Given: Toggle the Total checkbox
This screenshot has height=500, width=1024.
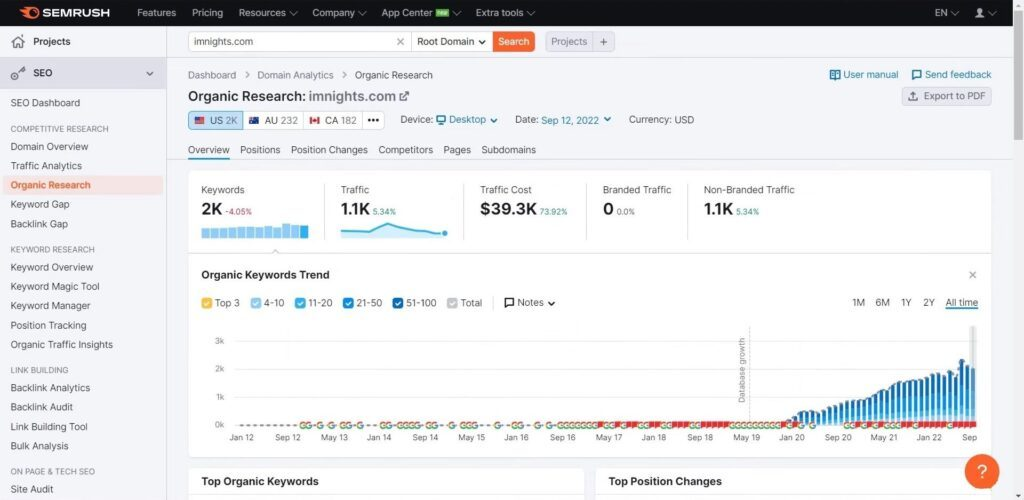Looking at the screenshot, I should [x=452, y=303].
